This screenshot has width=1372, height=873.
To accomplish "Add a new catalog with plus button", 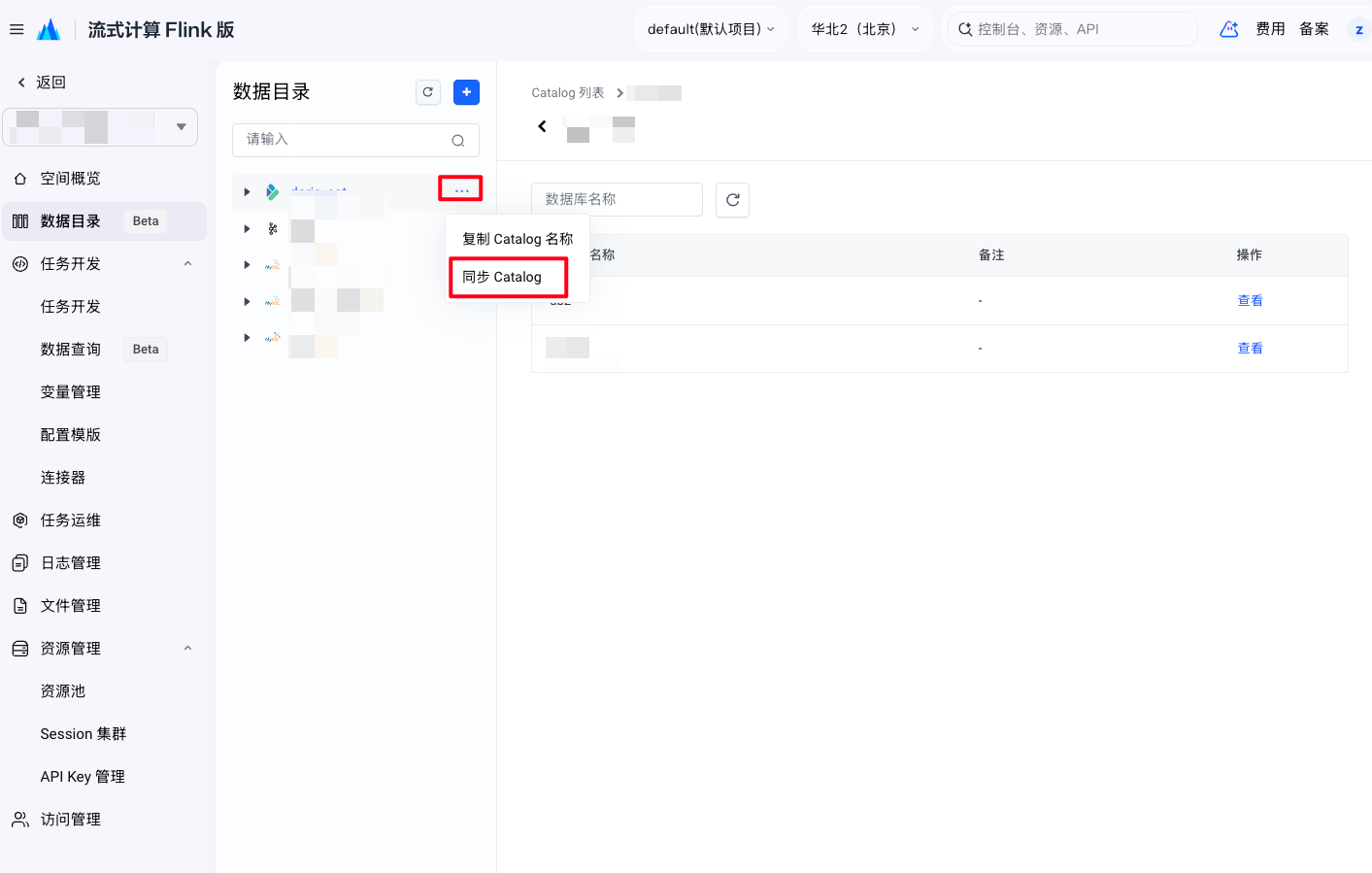I will pyautogui.click(x=466, y=92).
